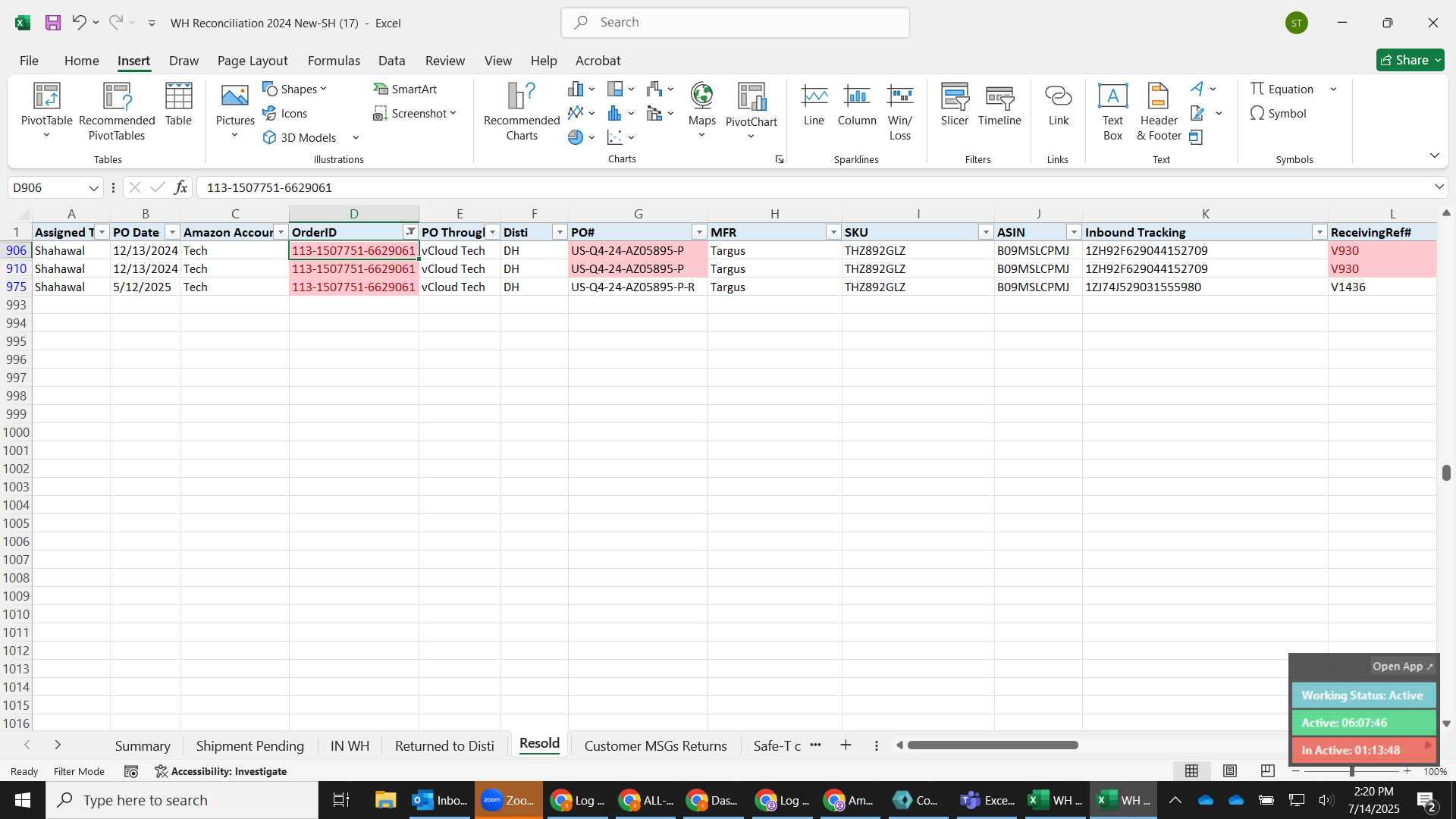
Task: Open the Customer MSGs Returns sheet
Action: point(655,746)
